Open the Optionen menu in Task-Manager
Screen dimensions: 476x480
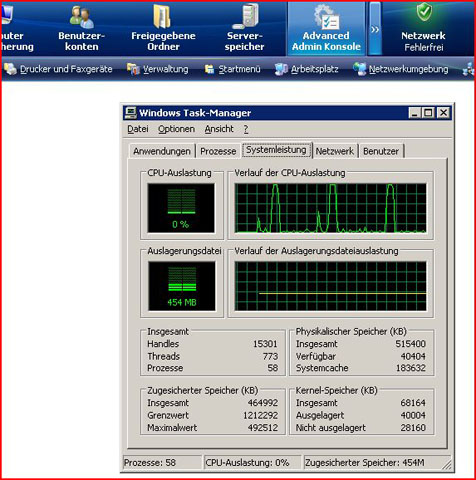[176, 129]
